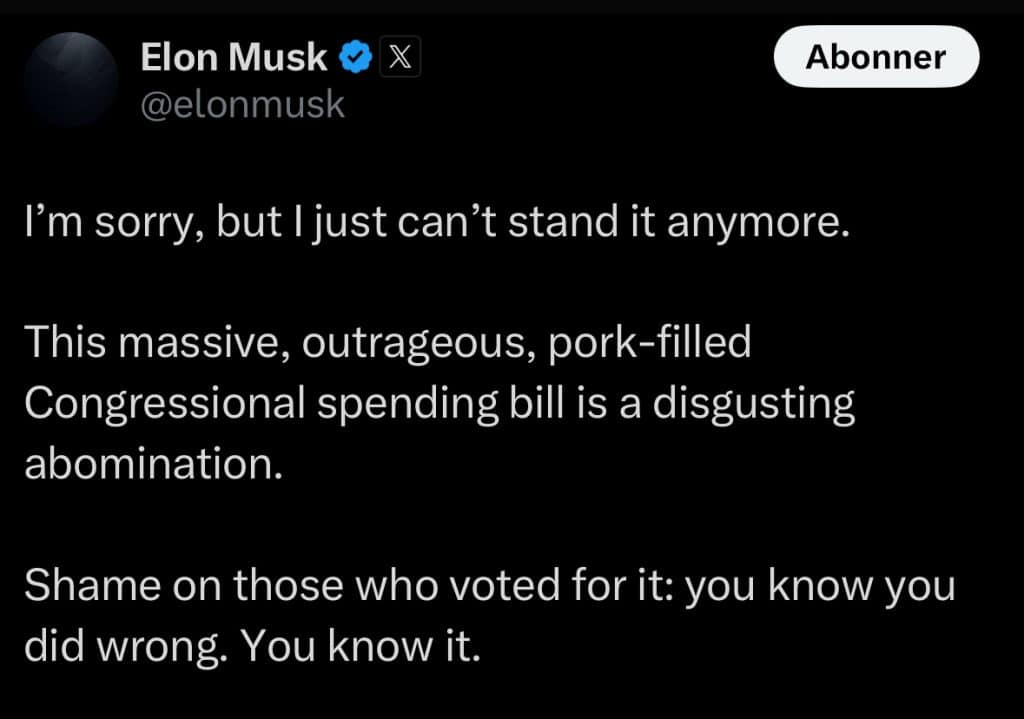The height and width of the screenshot is (719, 1024).
Task: Click the phrase "voted for it:" in the post
Action: coord(563,584)
